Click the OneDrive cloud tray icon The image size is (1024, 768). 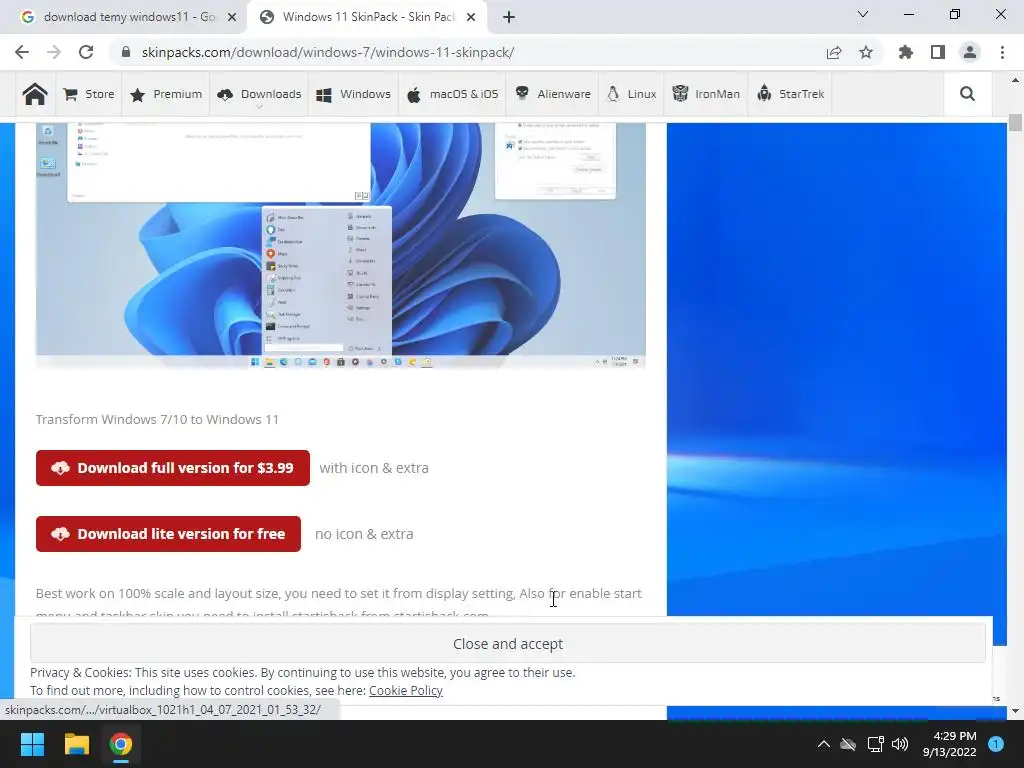pyautogui.click(x=848, y=744)
